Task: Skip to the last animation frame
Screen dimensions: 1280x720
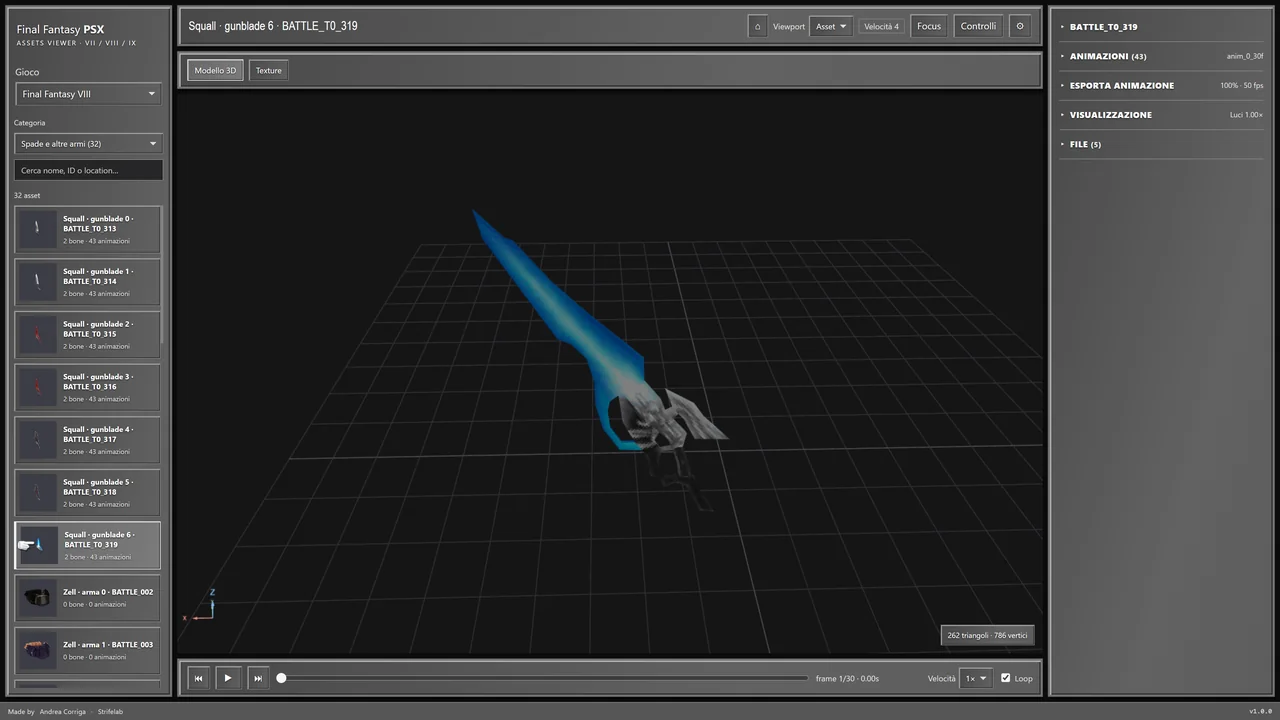Action: click(258, 678)
